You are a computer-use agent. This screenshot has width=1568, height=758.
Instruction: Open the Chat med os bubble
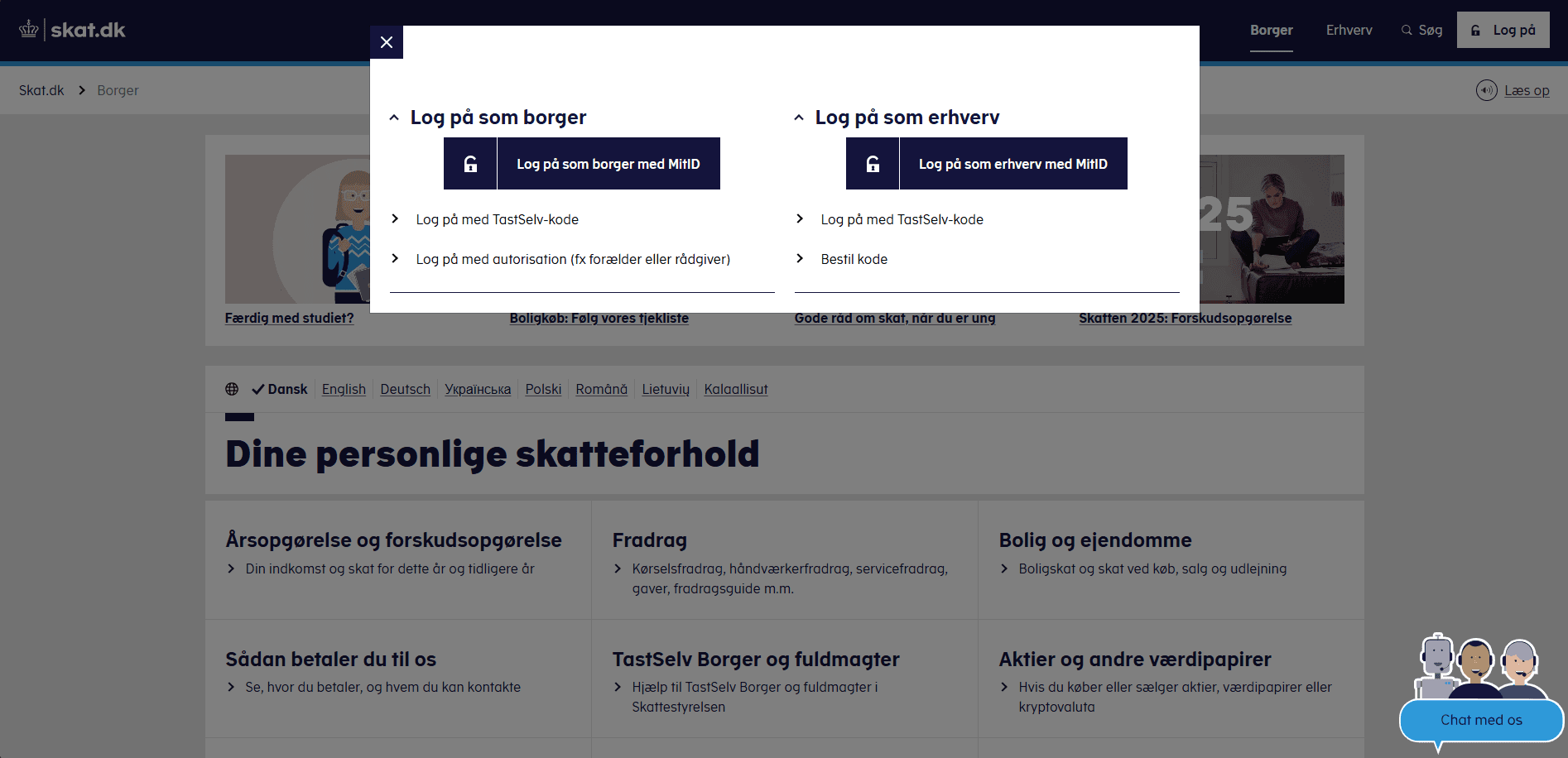click(1480, 720)
